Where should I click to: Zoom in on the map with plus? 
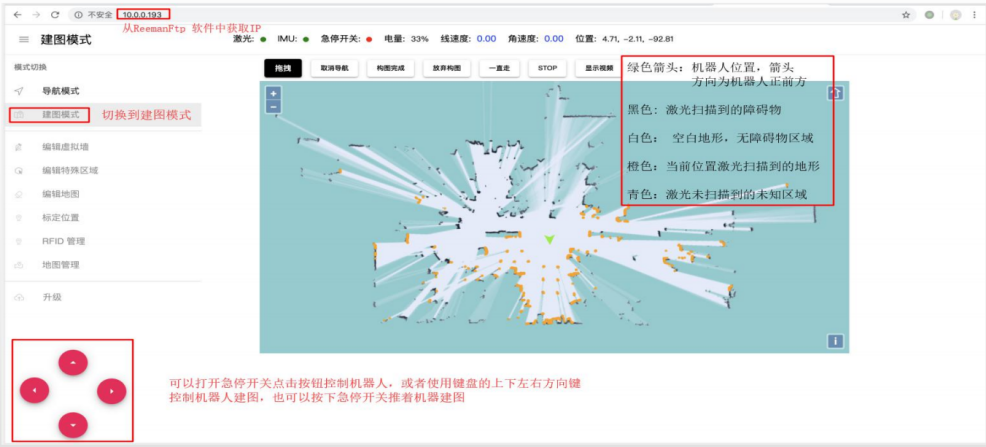click(x=274, y=93)
